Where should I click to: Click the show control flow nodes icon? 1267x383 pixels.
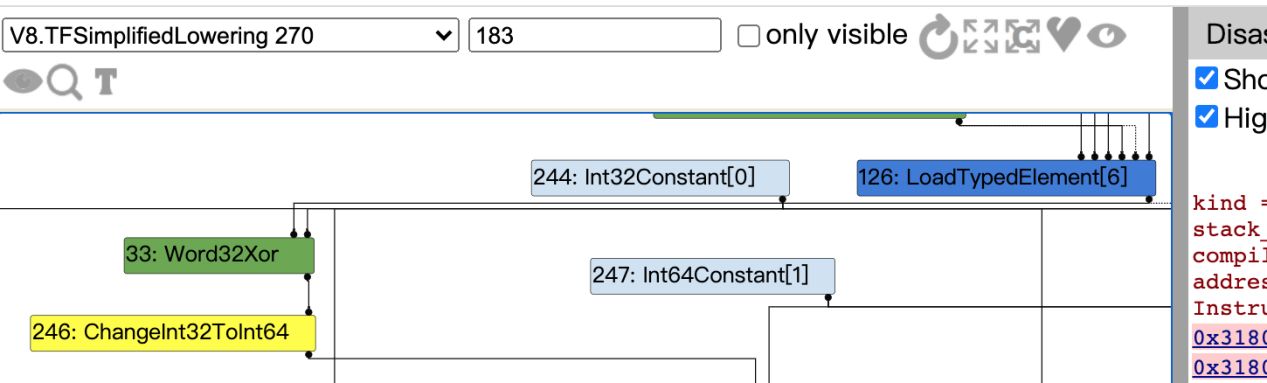[1022, 37]
